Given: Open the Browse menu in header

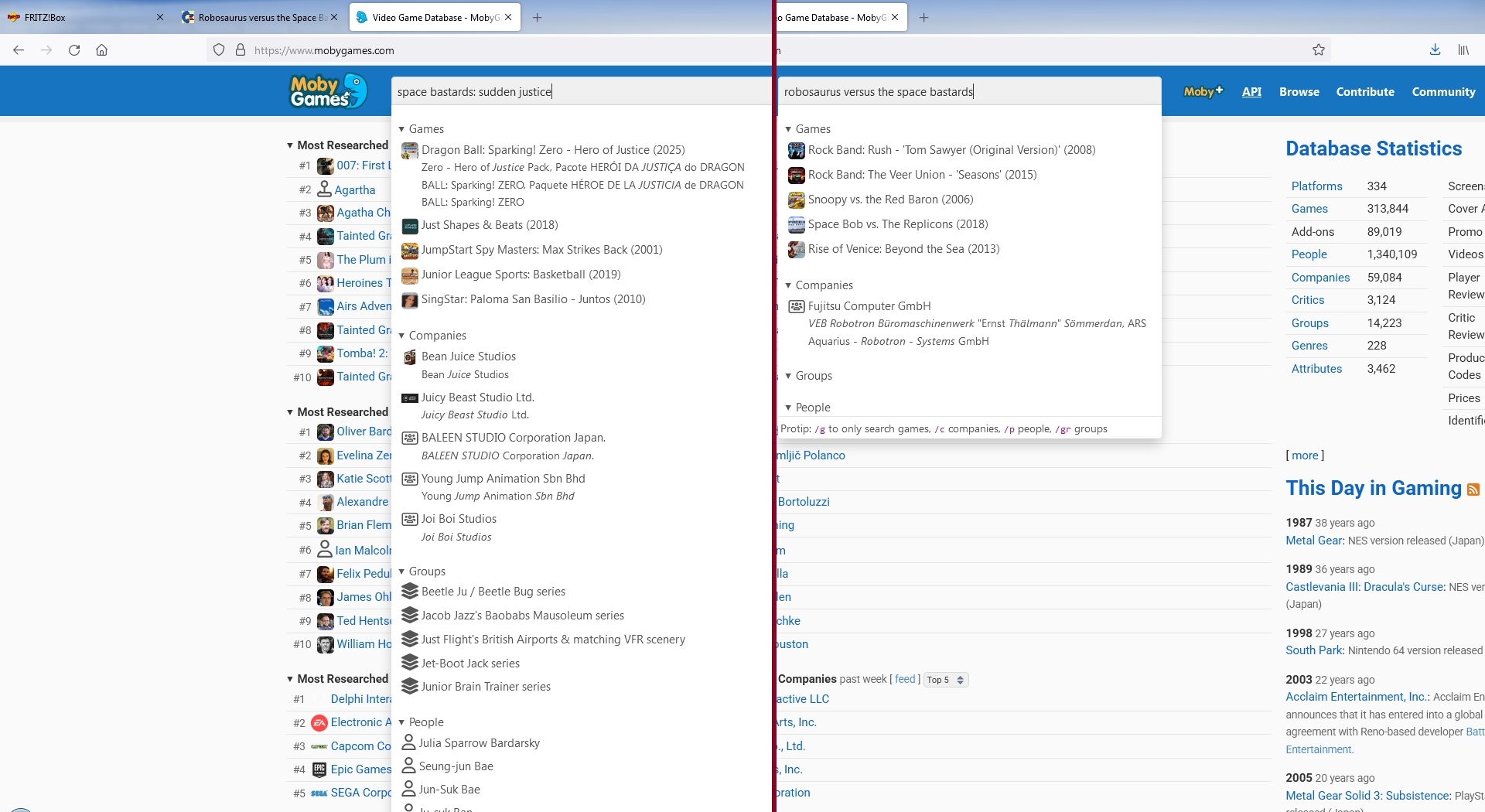Looking at the screenshot, I should [1299, 91].
